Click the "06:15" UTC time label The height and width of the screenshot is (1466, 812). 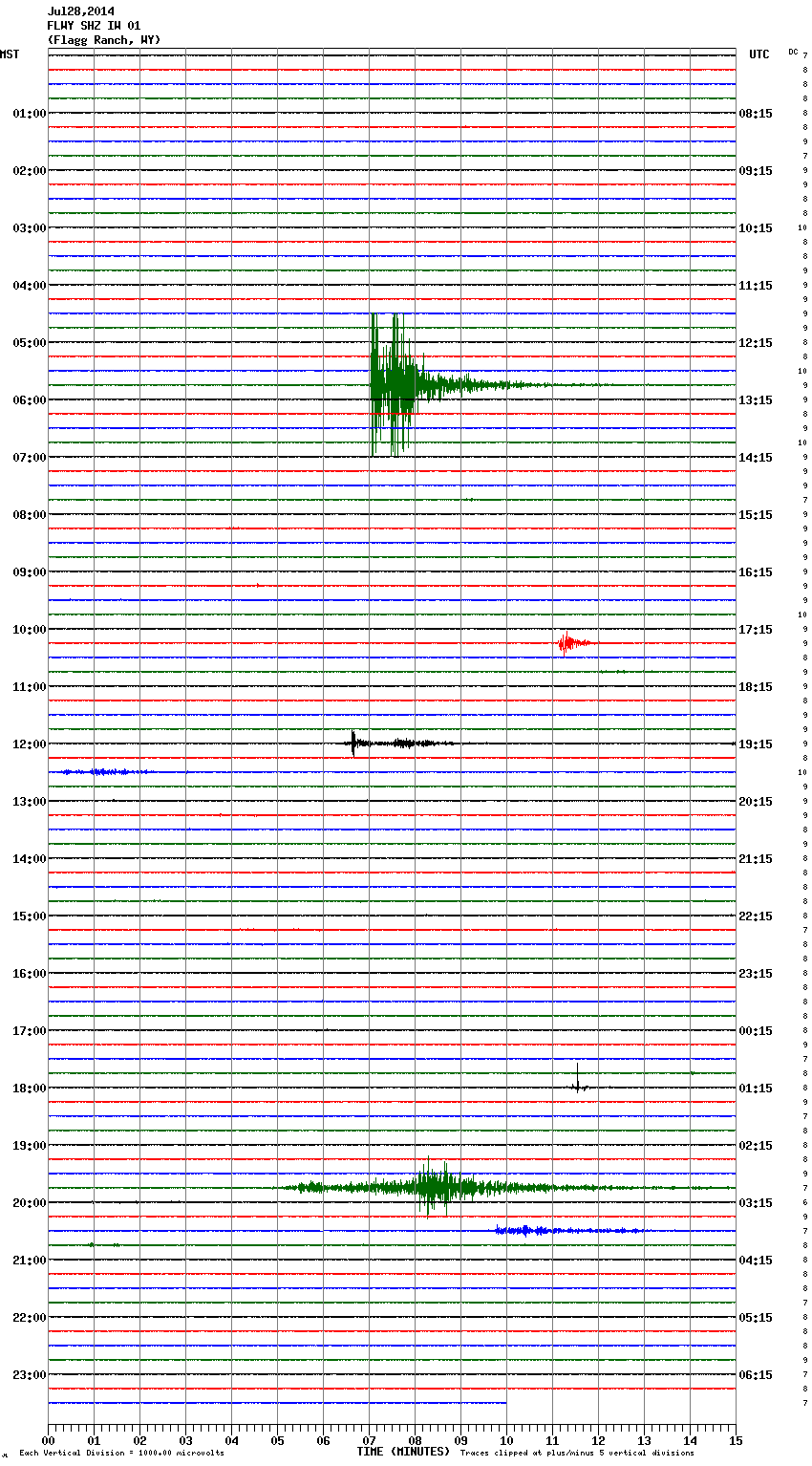coord(756,1375)
